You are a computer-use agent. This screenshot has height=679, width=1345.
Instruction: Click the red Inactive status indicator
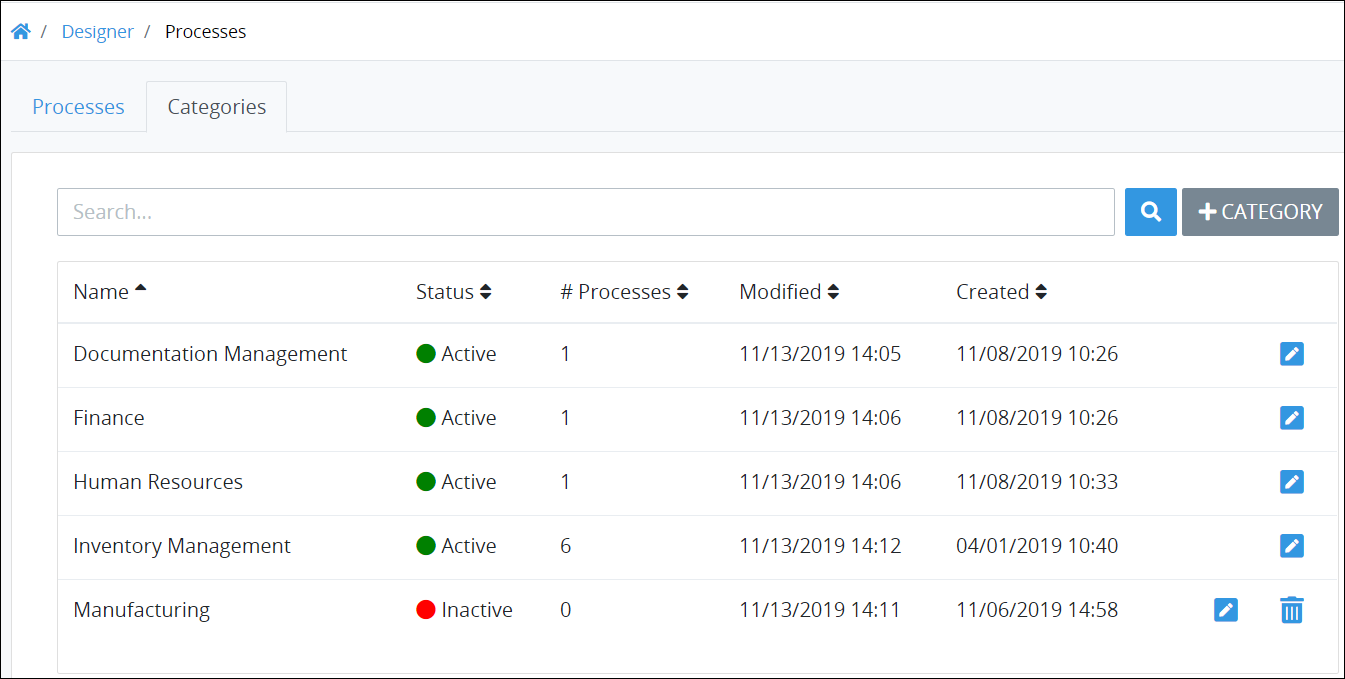(426, 610)
